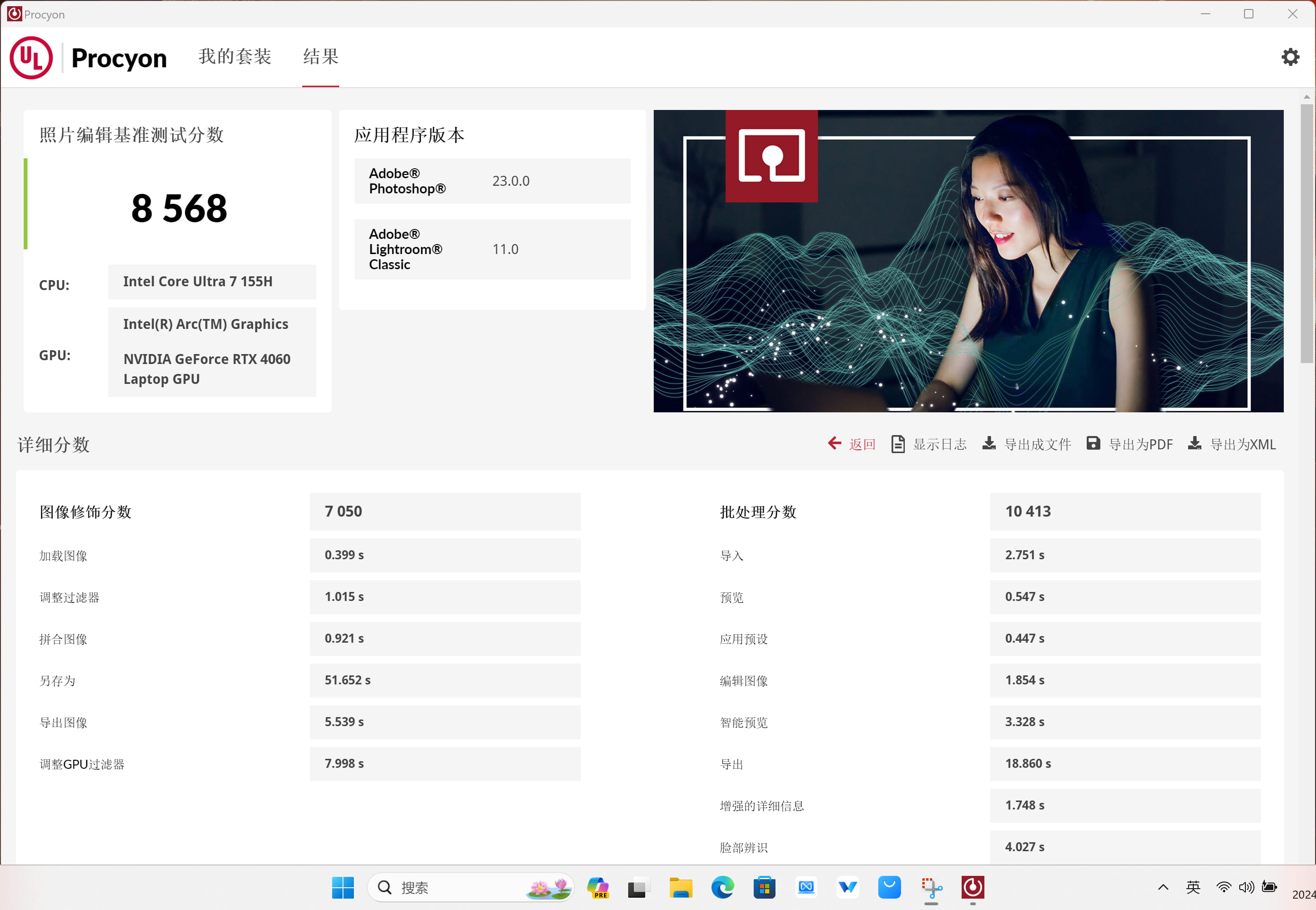Image resolution: width=1316 pixels, height=910 pixels.
Task: Click the UL Procyon logo
Action: pos(88,58)
